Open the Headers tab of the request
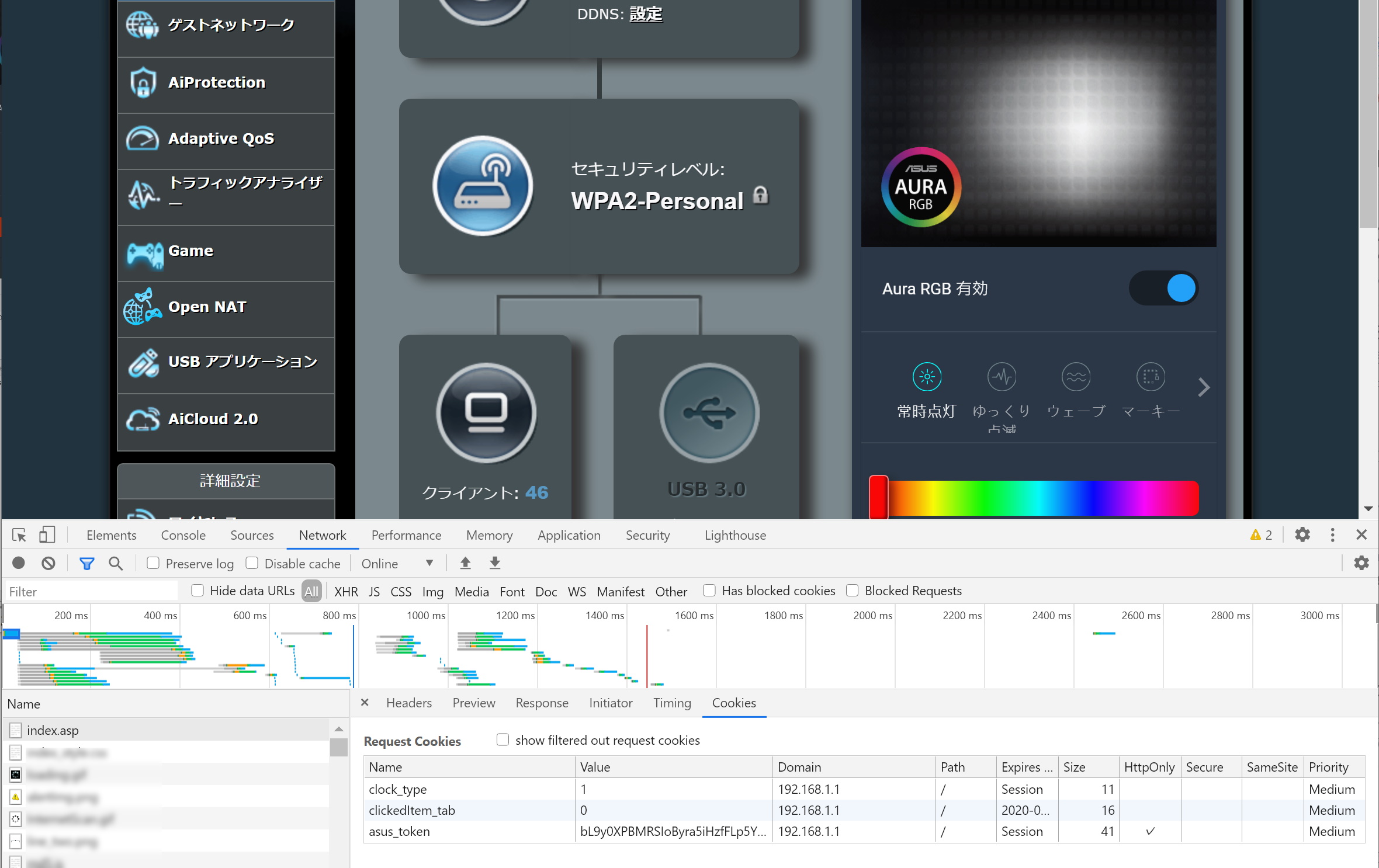 click(408, 703)
